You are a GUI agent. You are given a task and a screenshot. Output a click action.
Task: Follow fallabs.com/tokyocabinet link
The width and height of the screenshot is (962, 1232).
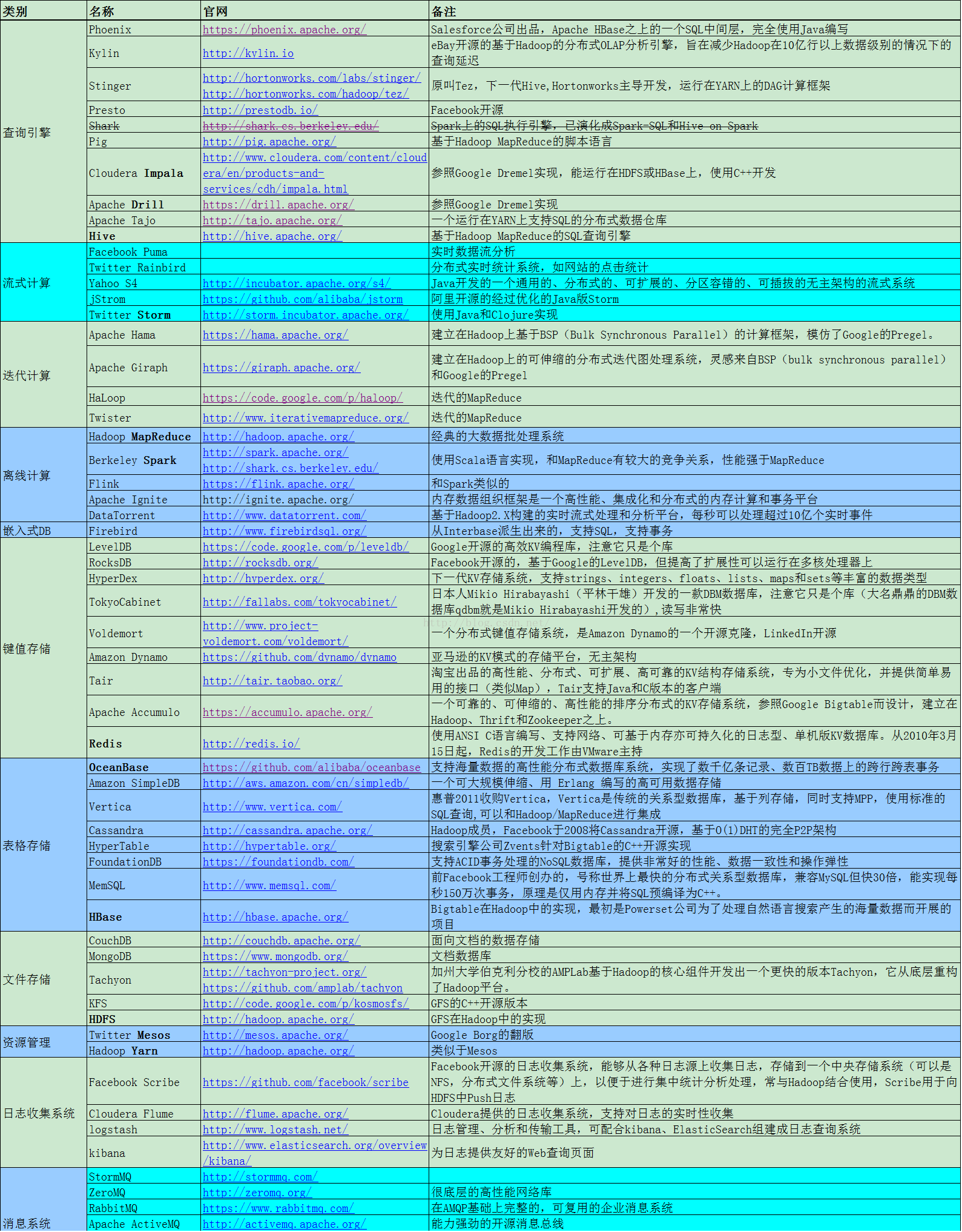tap(300, 601)
